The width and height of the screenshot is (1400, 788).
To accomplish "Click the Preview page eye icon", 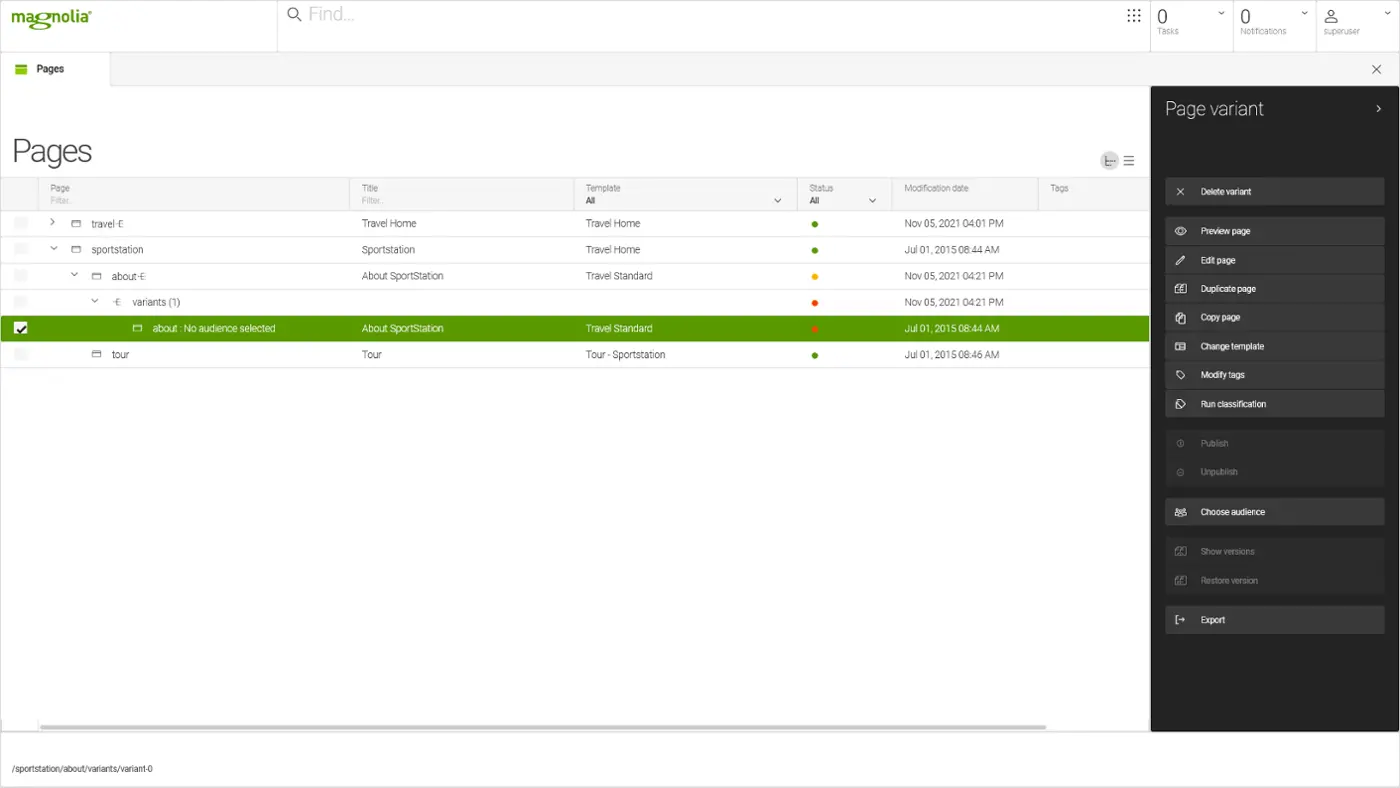I will click(x=1180, y=231).
